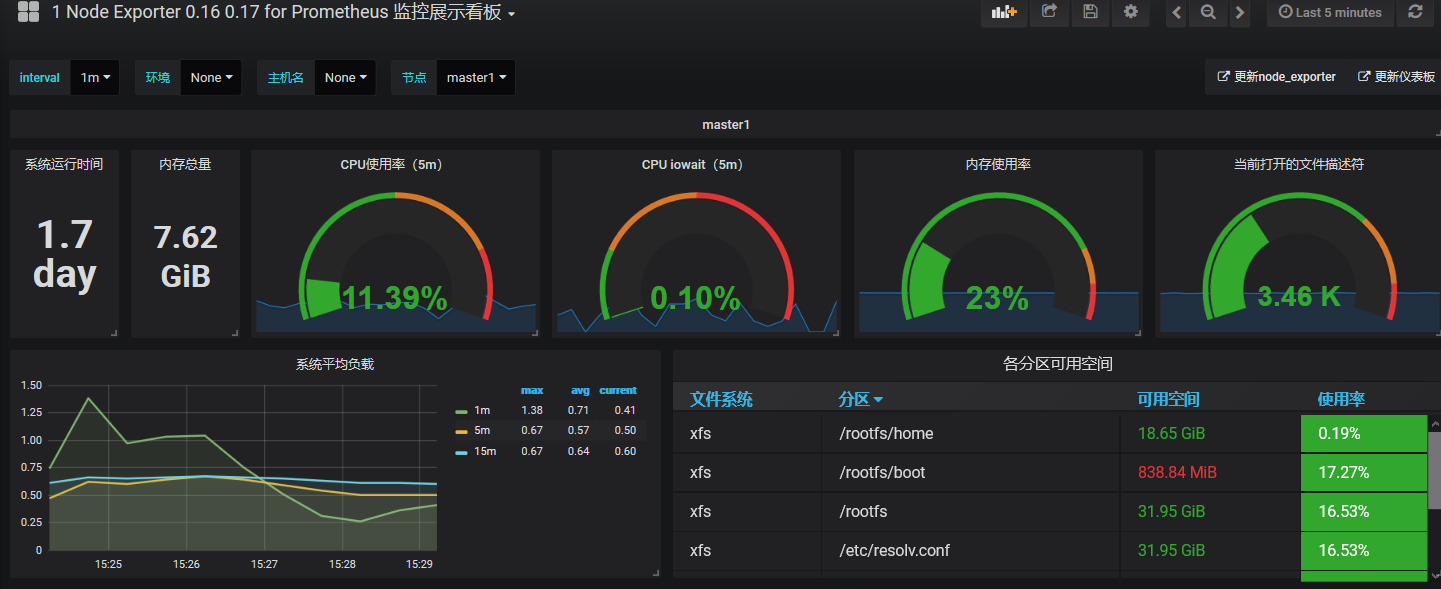Click the 1.7 day uptime value
Viewport: 1441px width, 589px height.
pos(65,254)
